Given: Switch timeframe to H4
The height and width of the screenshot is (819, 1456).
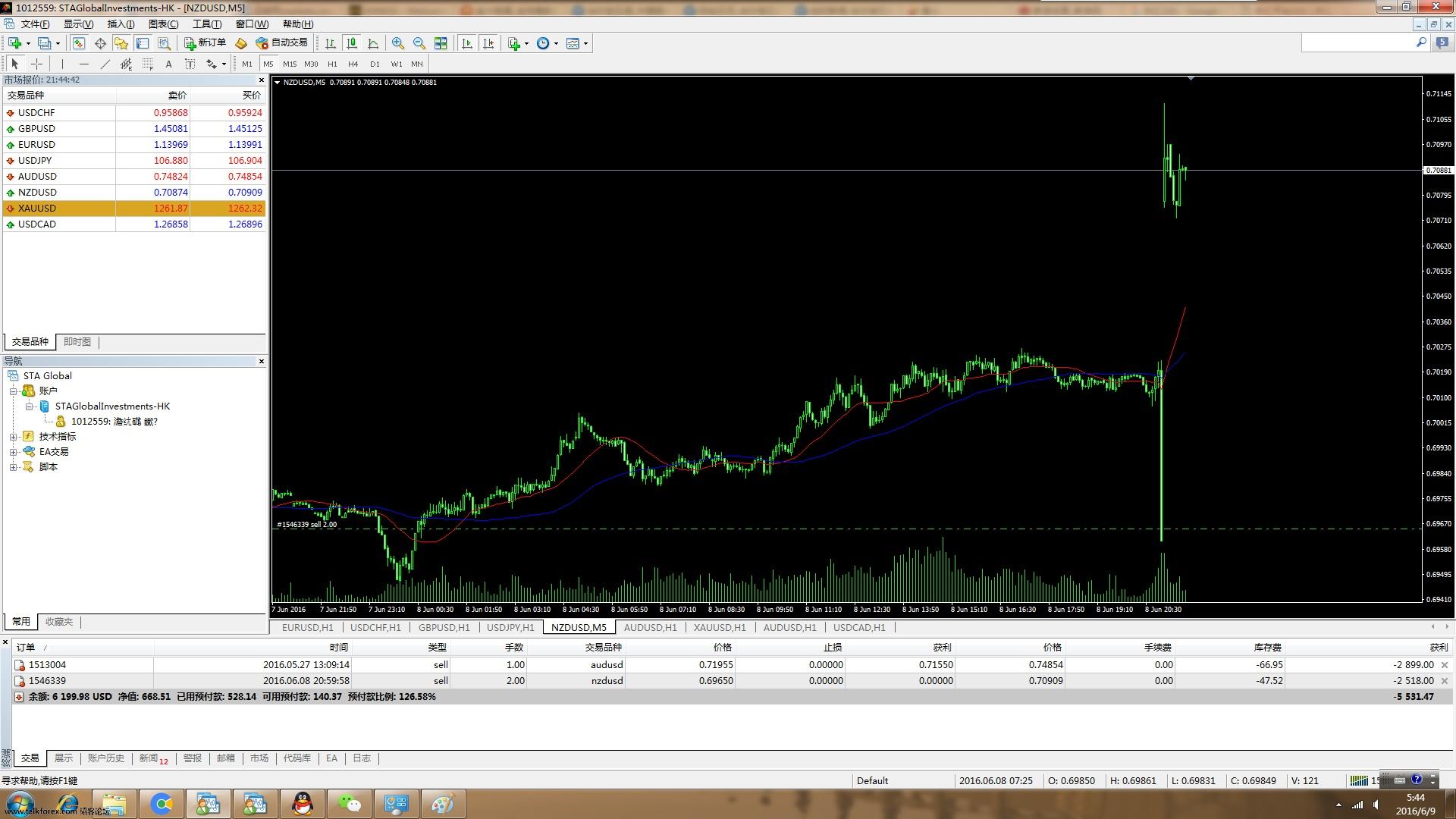Looking at the screenshot, I should tap(353, 64).
